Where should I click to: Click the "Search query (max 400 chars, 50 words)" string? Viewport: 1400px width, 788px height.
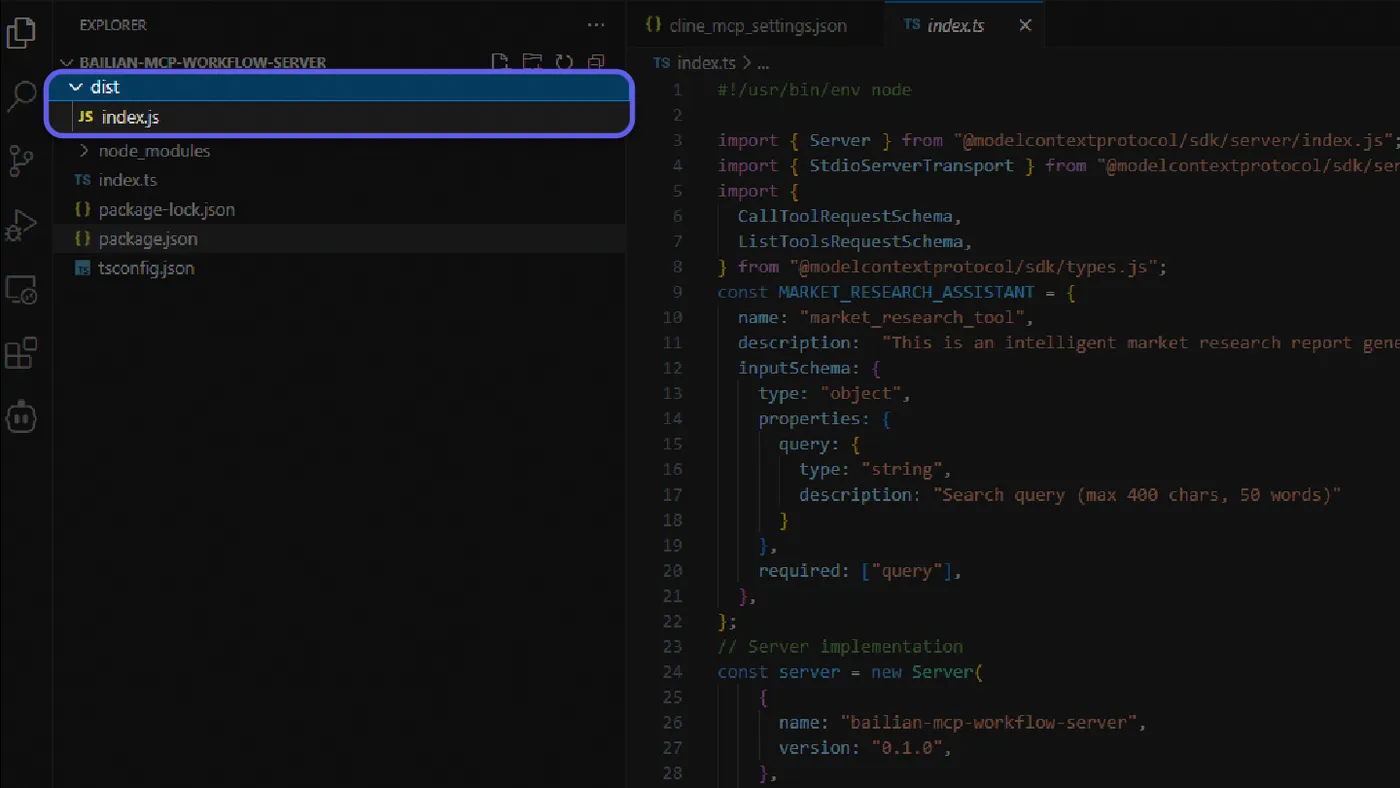[1136, 494]
